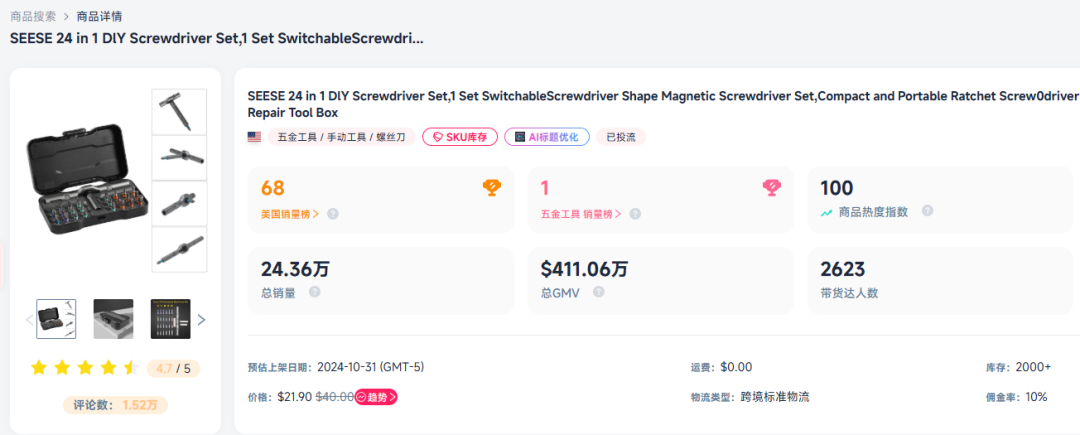
Task: Show next thumbnails with the right arrow
Action: pos(201,320)
